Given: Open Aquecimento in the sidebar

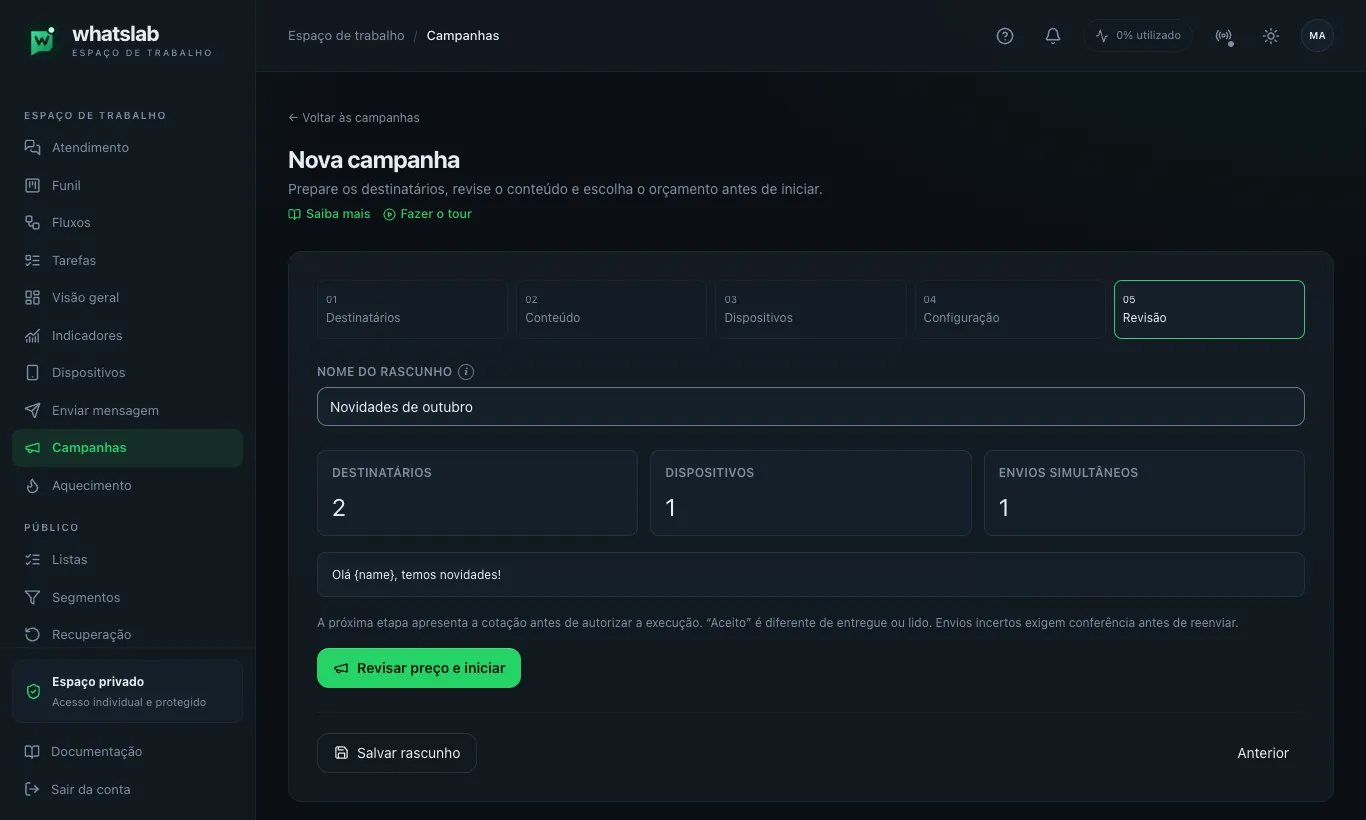Looking at the screenshot, I should tap(127, 485).
